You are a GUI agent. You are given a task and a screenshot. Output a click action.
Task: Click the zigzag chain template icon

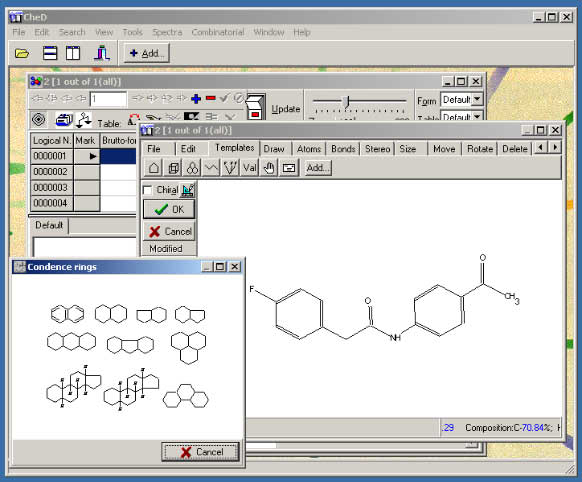(211, 168)
